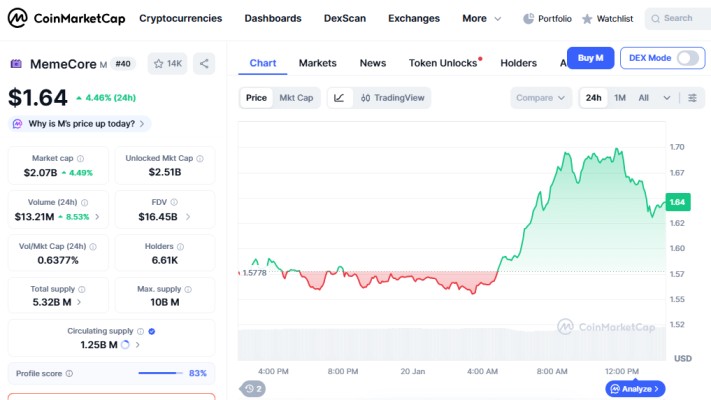Open chart settings sliders icon
This screenshot has height=400, width=711.
[x=692, y=98]
